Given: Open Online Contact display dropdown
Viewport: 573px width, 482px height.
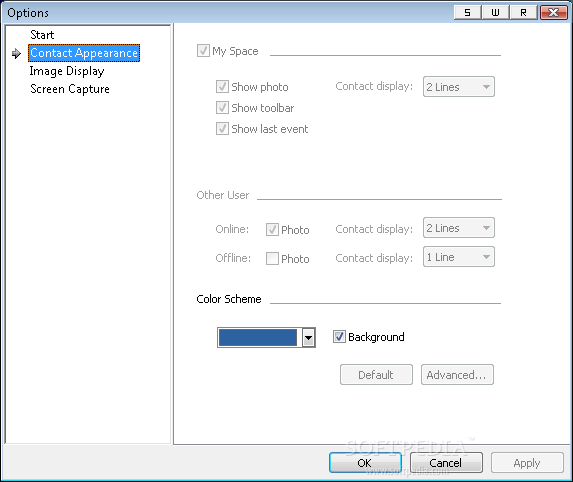Looking at the screenshot, I should click(x=459, y=228).
